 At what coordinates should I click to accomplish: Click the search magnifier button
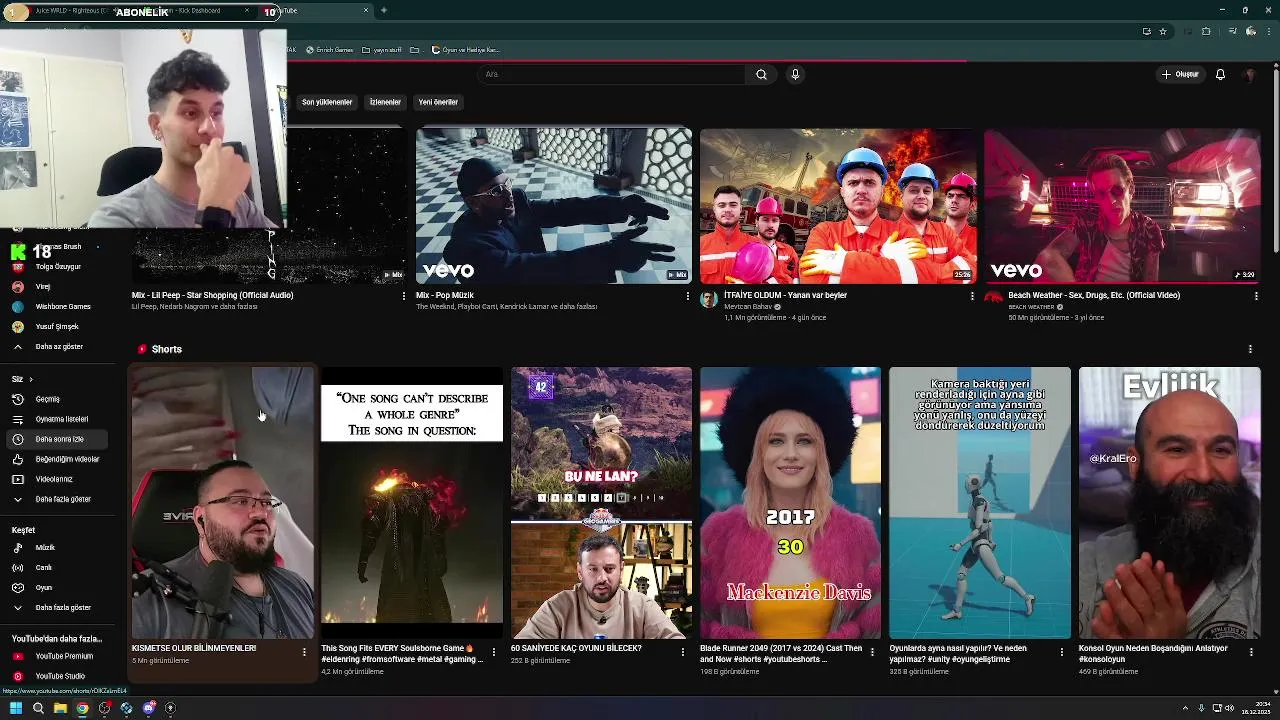[x=761, y=74]
